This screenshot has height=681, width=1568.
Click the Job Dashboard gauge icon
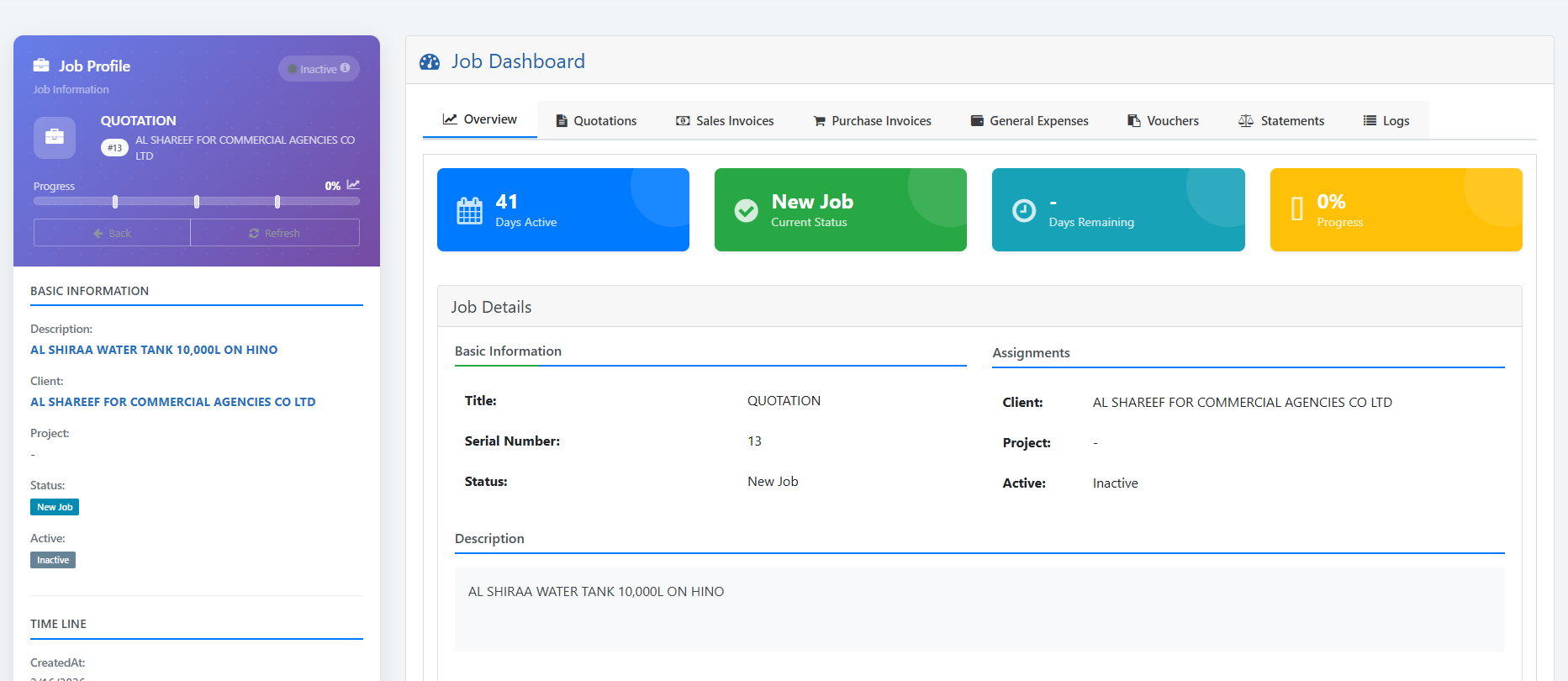tap(430, 62)
